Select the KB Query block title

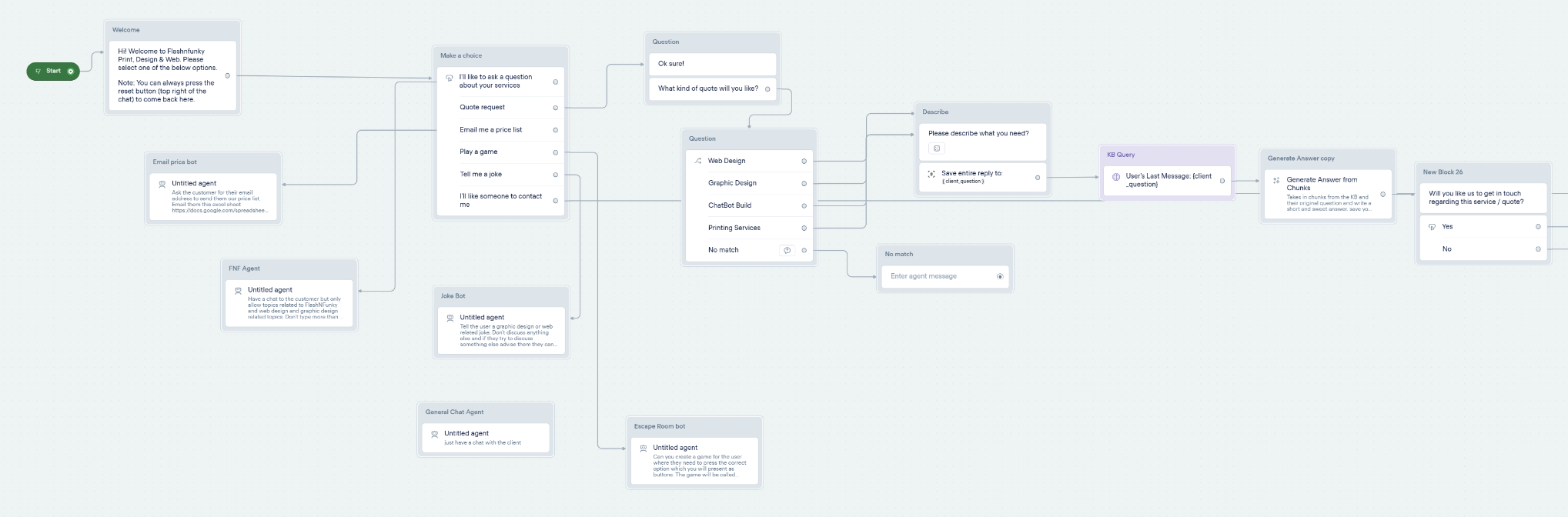click(x=1121, y=155)
